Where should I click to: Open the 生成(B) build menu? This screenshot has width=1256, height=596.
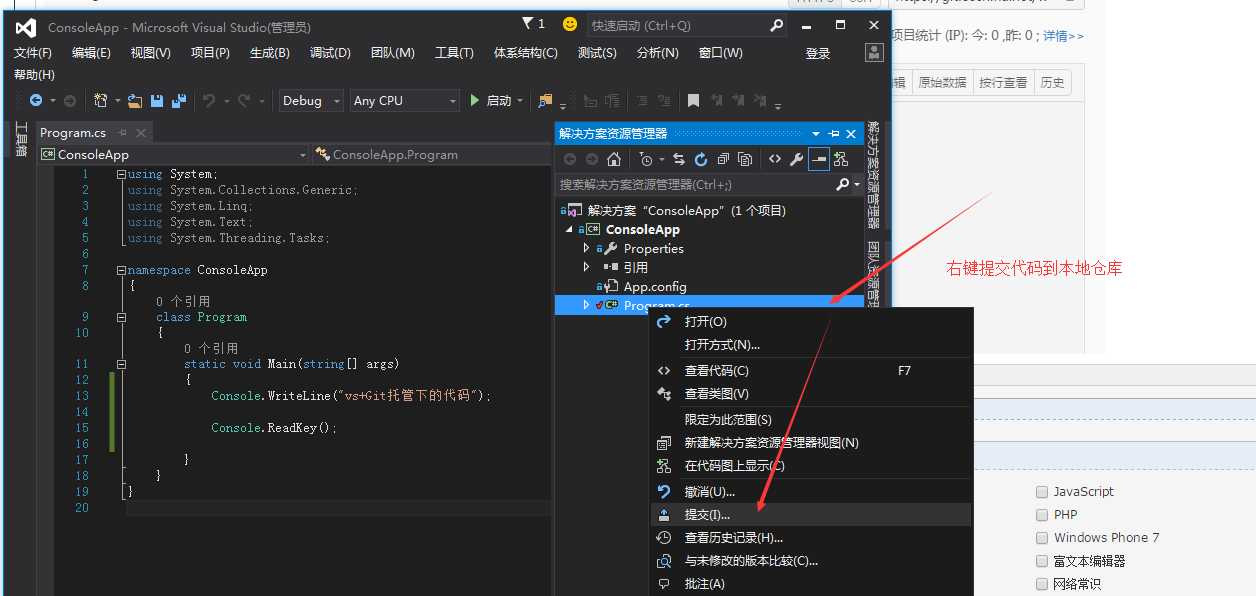pyautogui.click(x=270, y=52)
